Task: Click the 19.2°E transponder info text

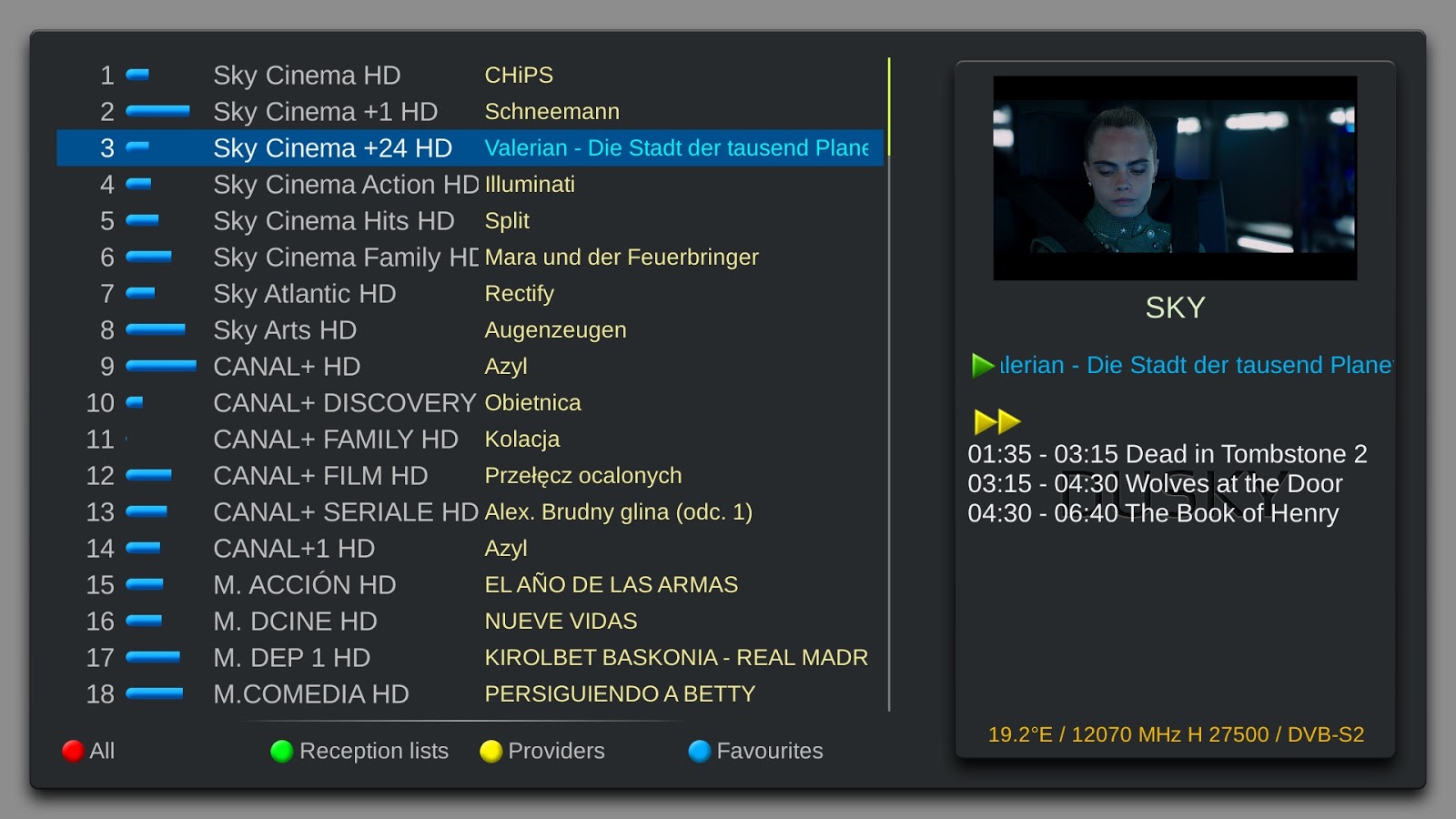Action: [1178, 733]
